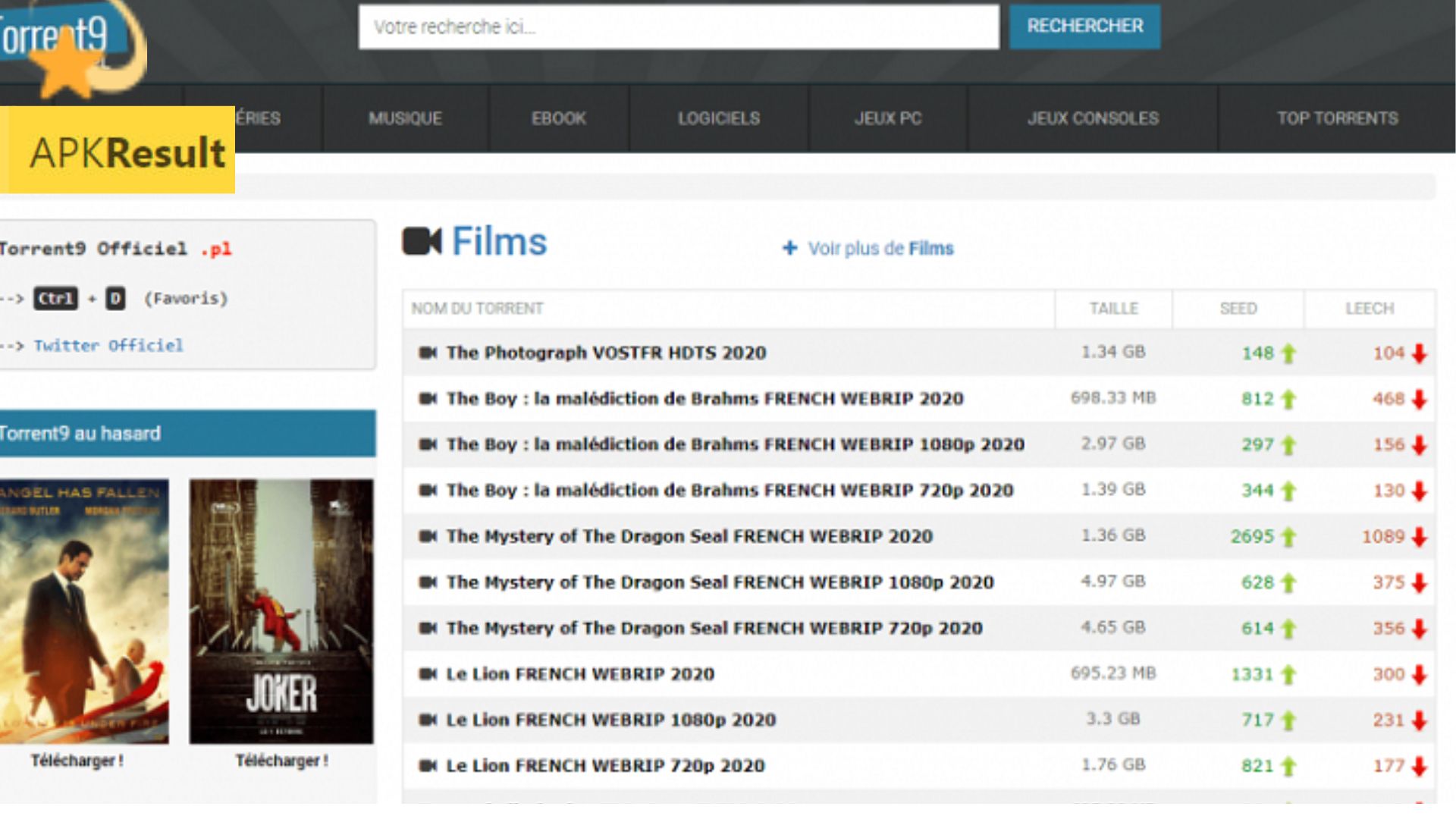Click red leech arrow next to 104
This screenshot has width=1456, height=819.
[1420, 353]
